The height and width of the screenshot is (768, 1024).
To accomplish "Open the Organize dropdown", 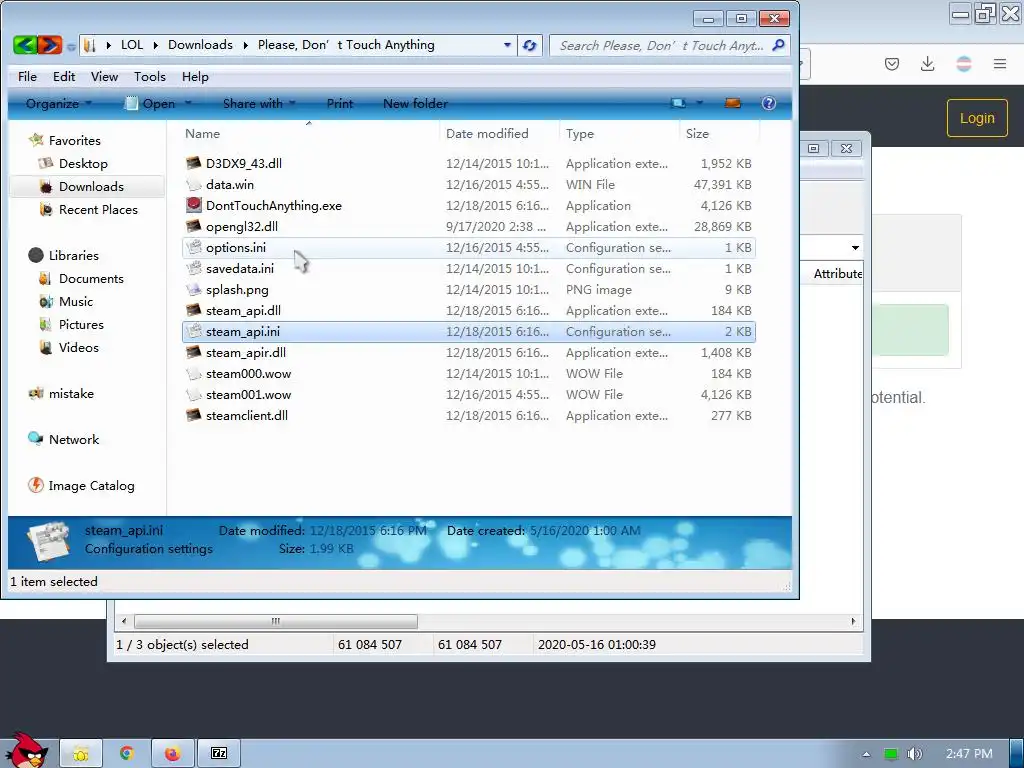I will (59, 103).
